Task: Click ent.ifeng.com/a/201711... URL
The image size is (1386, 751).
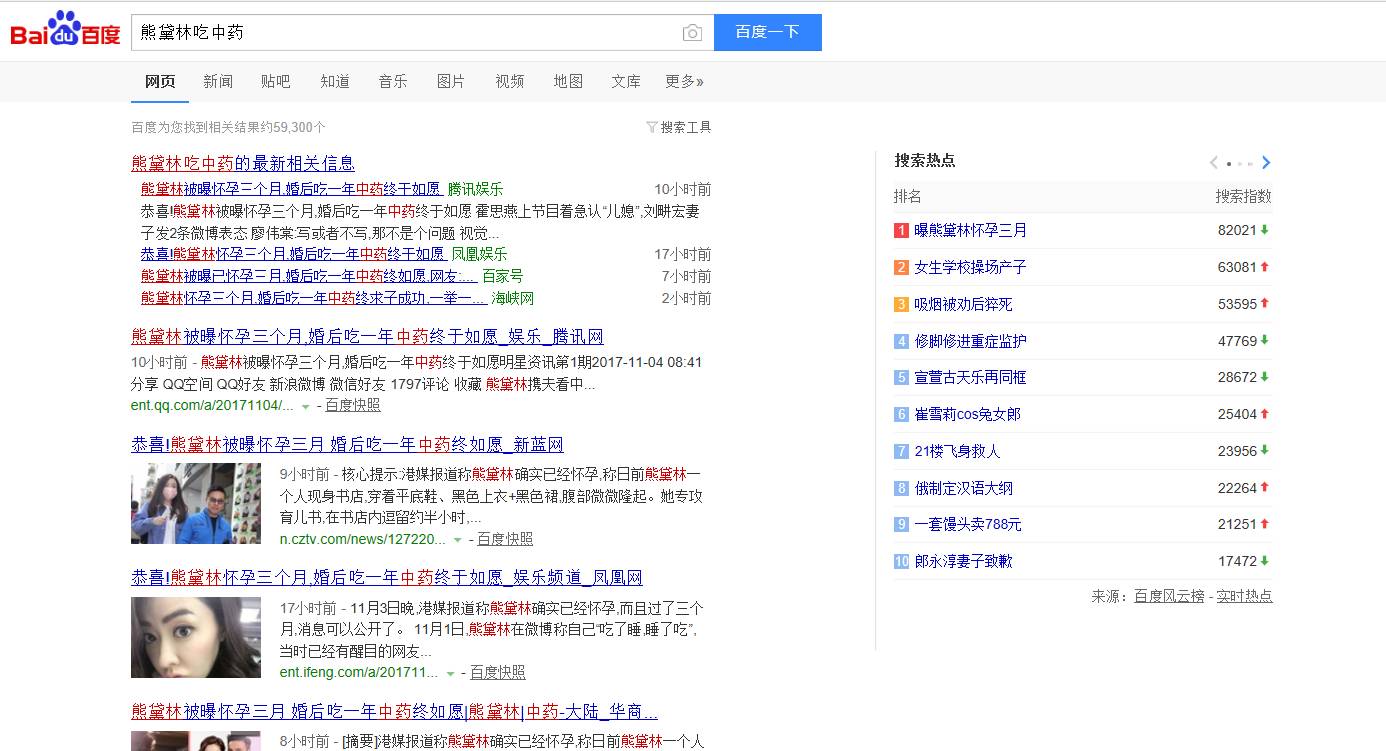Action: click(359, 672)
